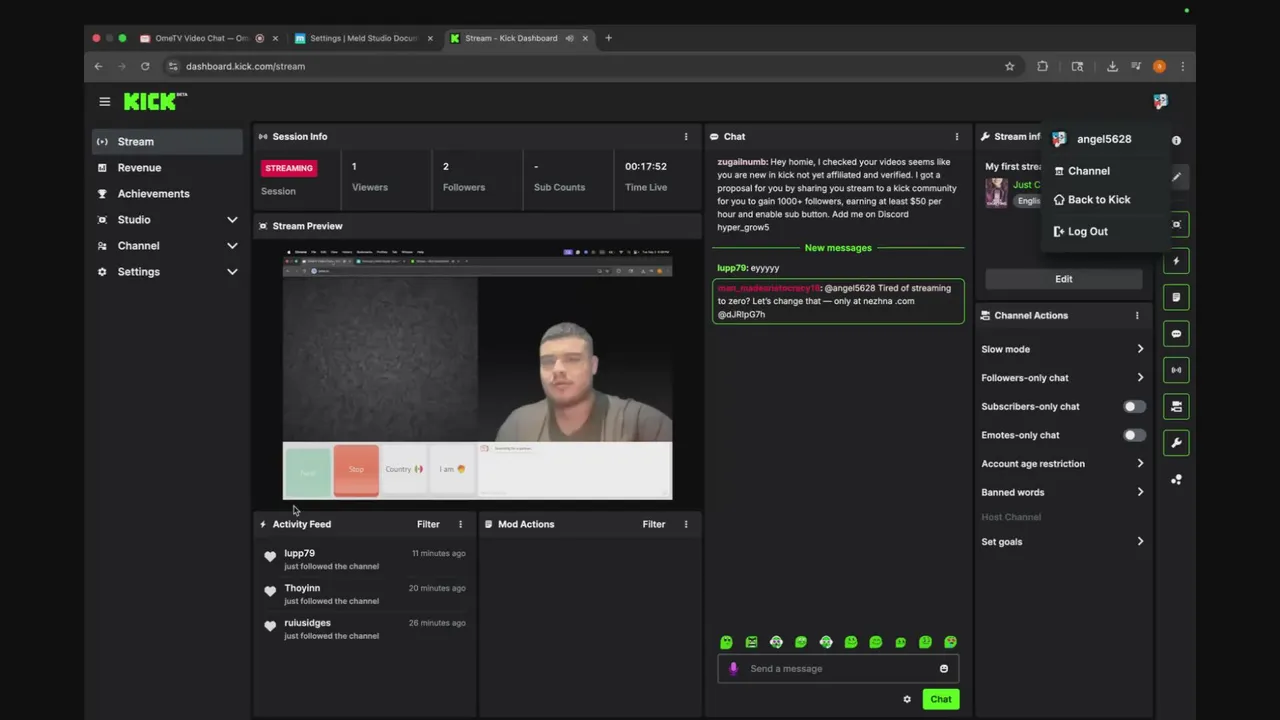1280x720 pixels.
Task: Open a new browser tab
Action: tap(608, 38)
